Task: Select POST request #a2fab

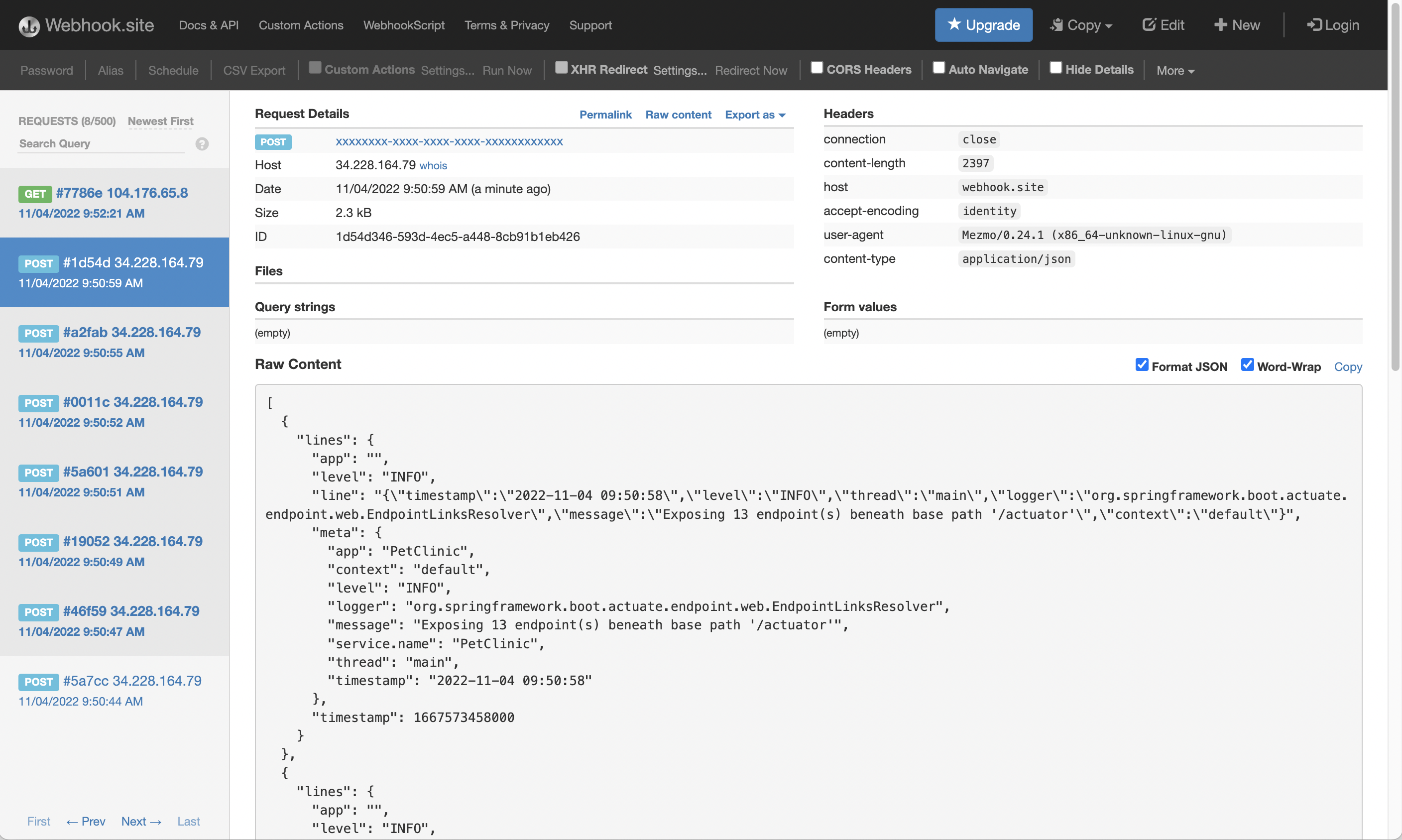Action: (x=115, y=342)
